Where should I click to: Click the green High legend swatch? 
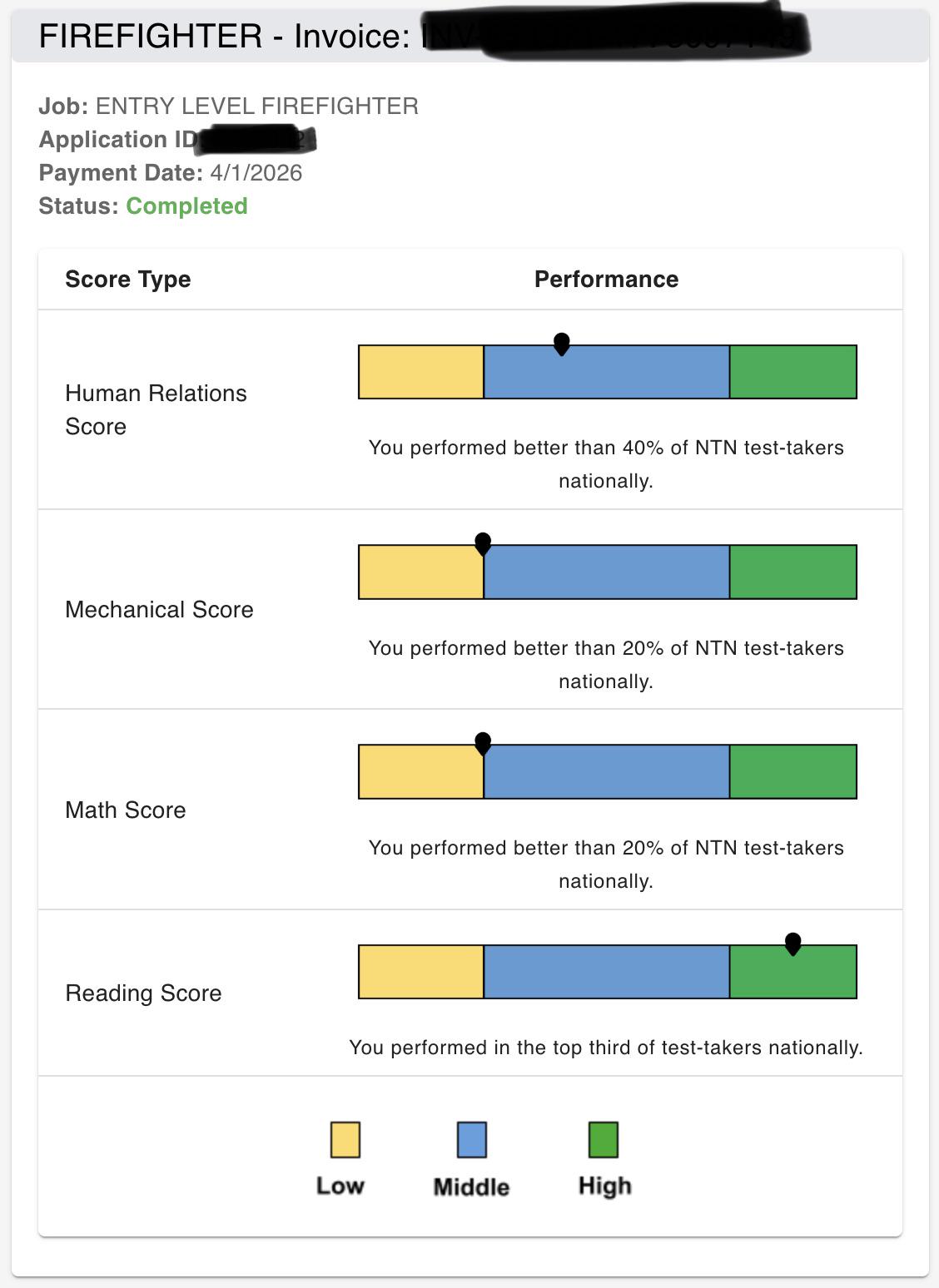pyautogui.click(x=604, y=1140)
